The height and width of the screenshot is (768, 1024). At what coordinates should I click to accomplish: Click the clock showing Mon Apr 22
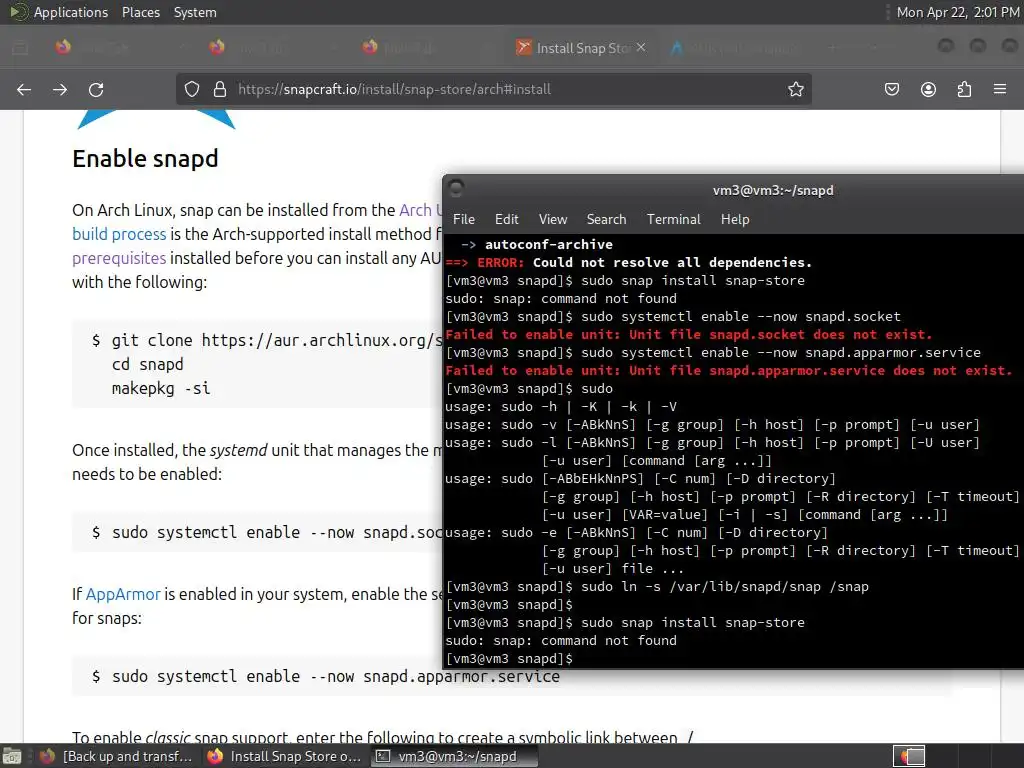957,12
